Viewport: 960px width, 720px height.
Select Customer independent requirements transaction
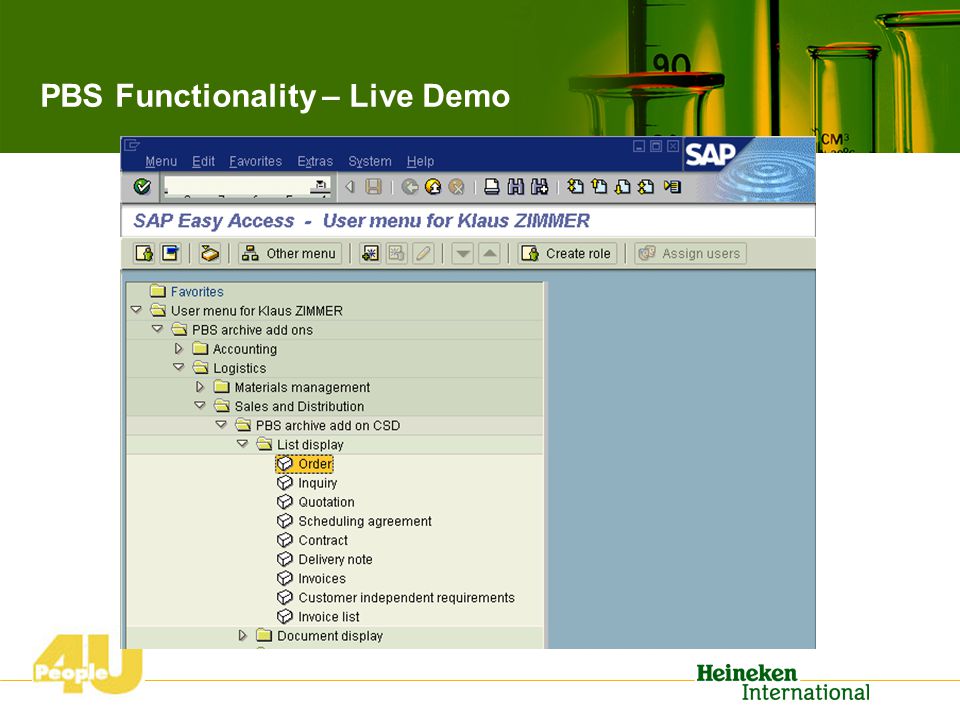(x=396, y=597)
